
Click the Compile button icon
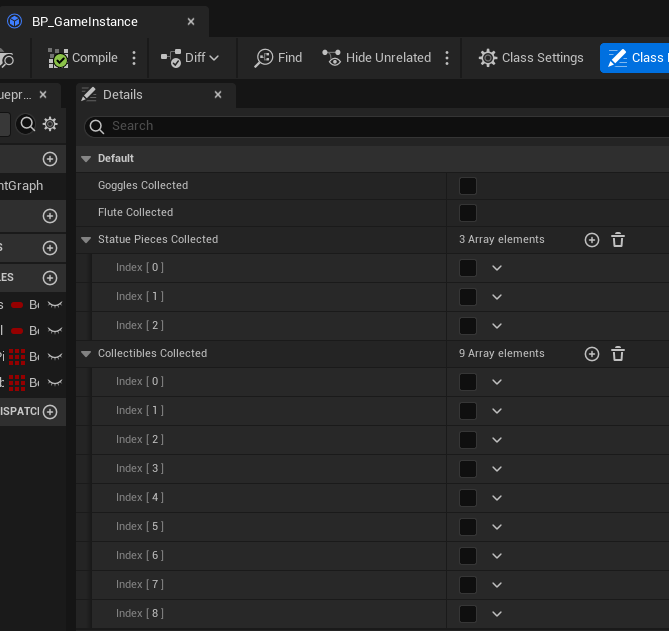click(x=59, y=58)
